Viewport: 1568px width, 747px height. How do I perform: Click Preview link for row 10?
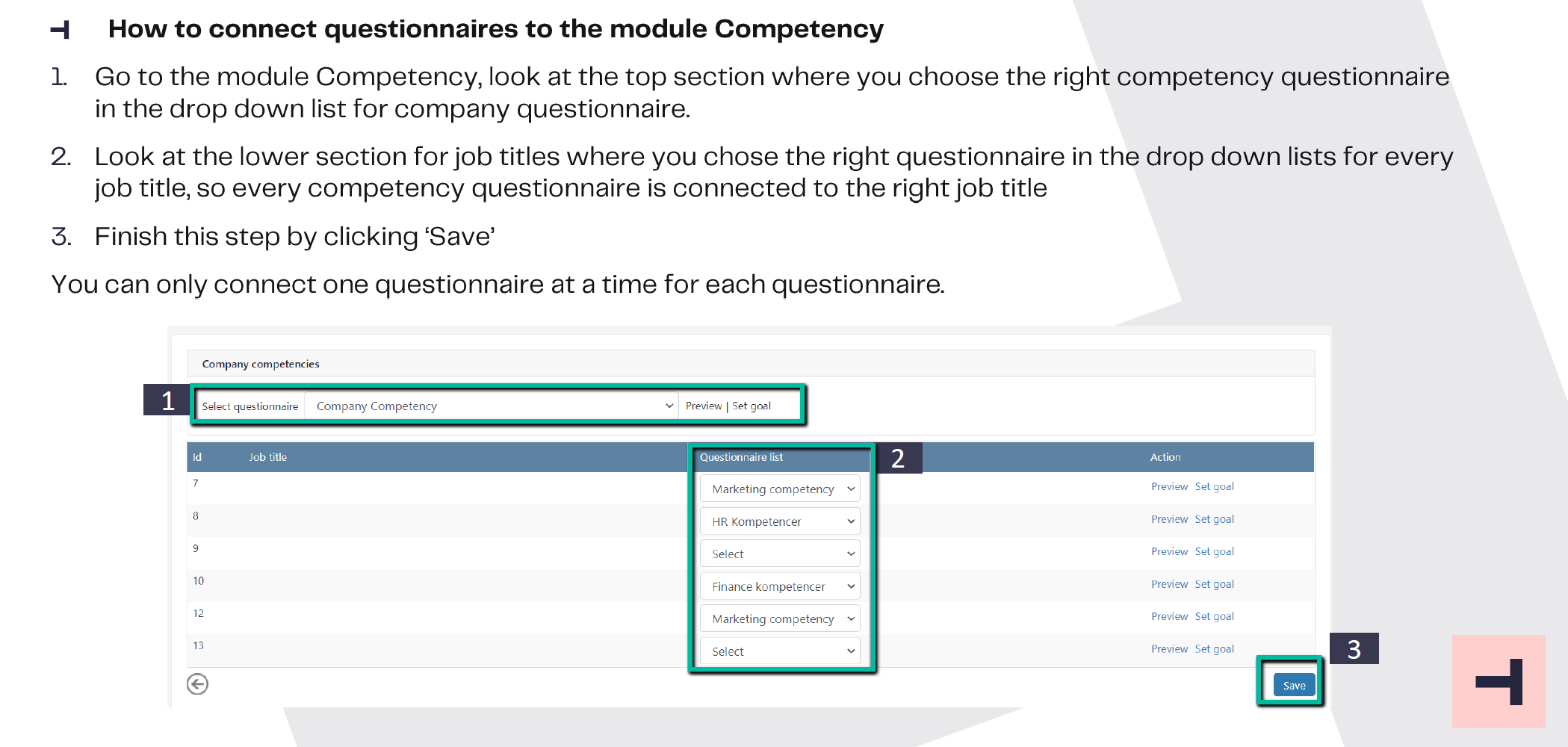(1169, 584)
